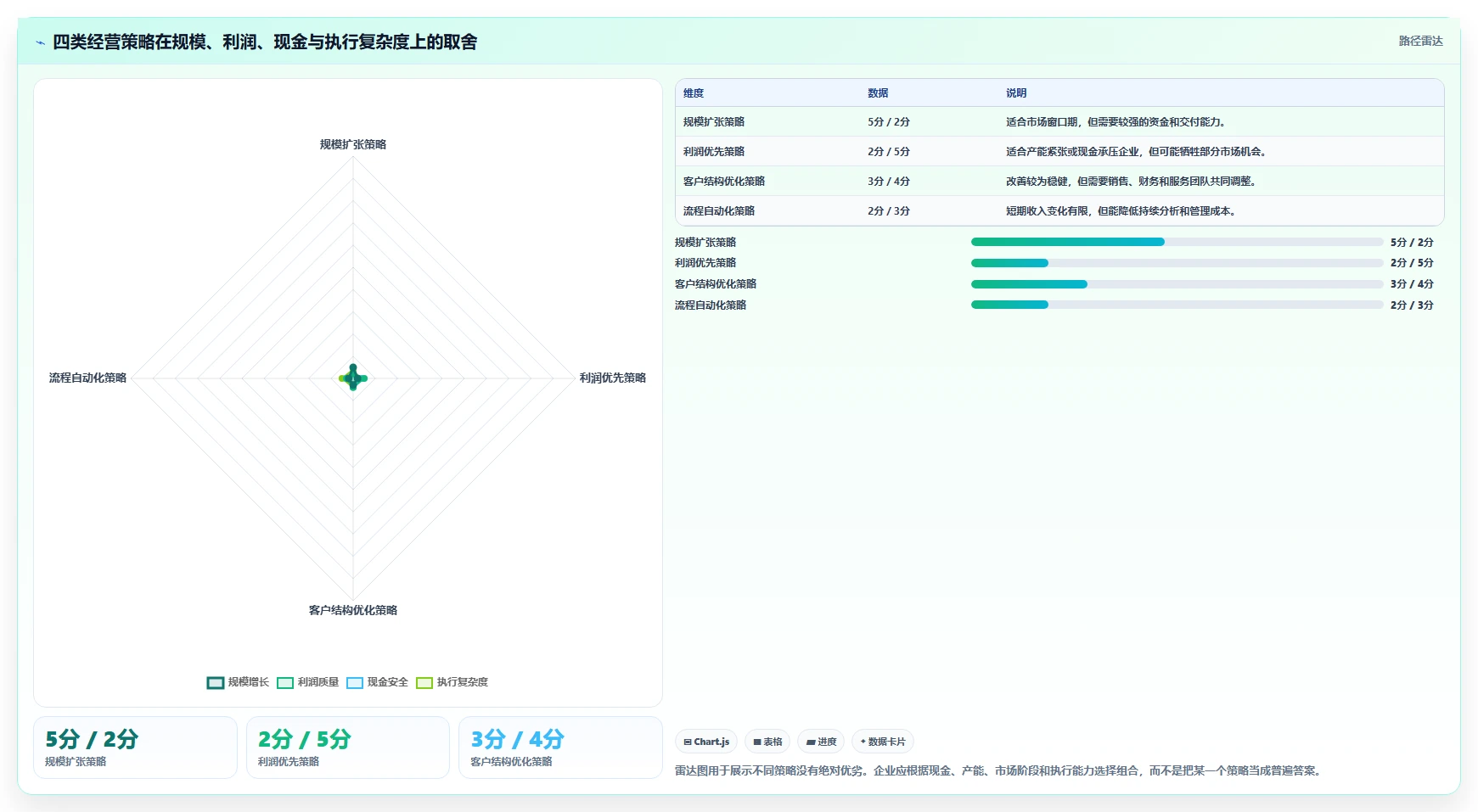This screenshot has height=812, width=1478.
Task: Click the 数据 column header
Action: click(878, 93)
